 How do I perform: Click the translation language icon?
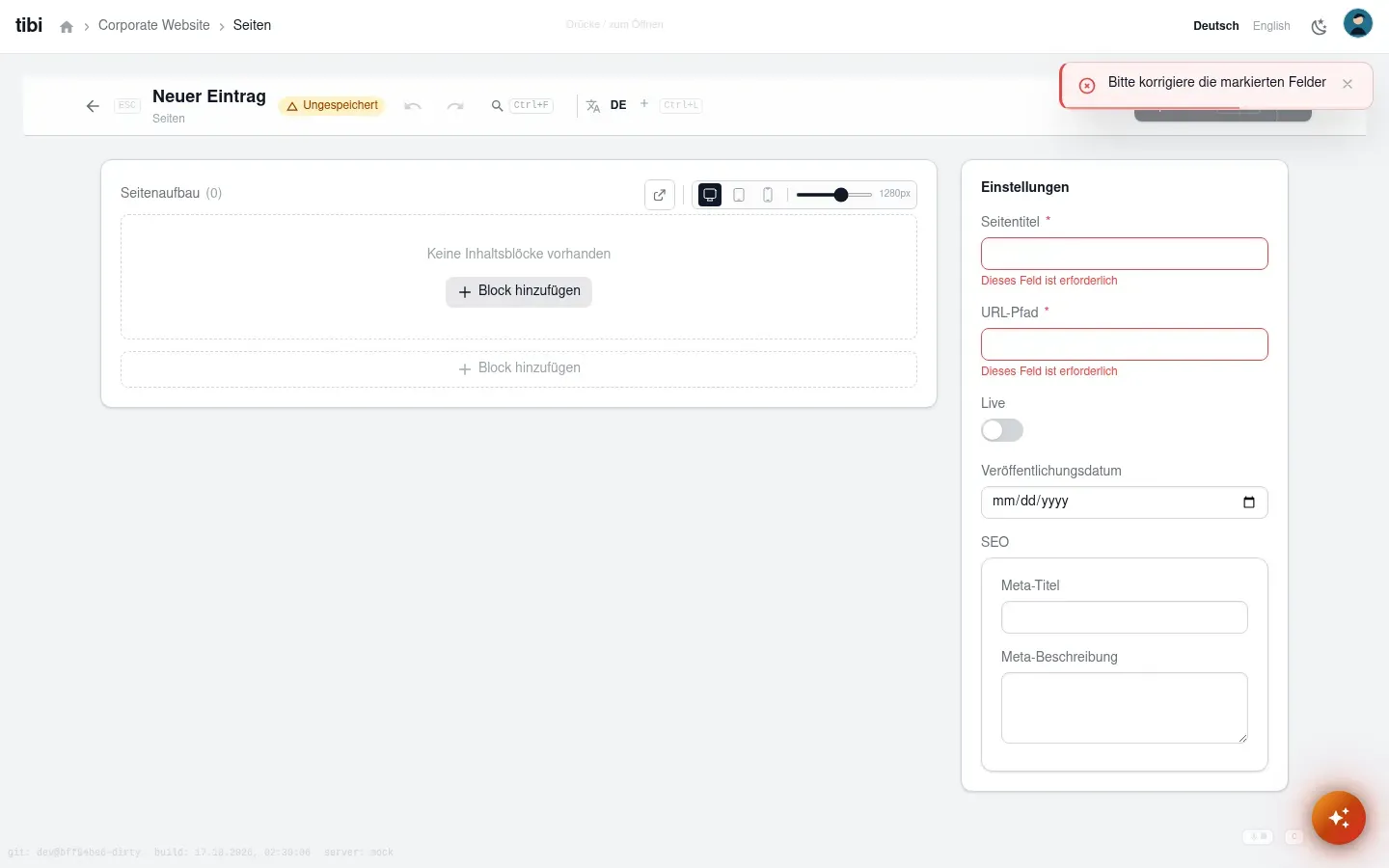tap(593, 106)
